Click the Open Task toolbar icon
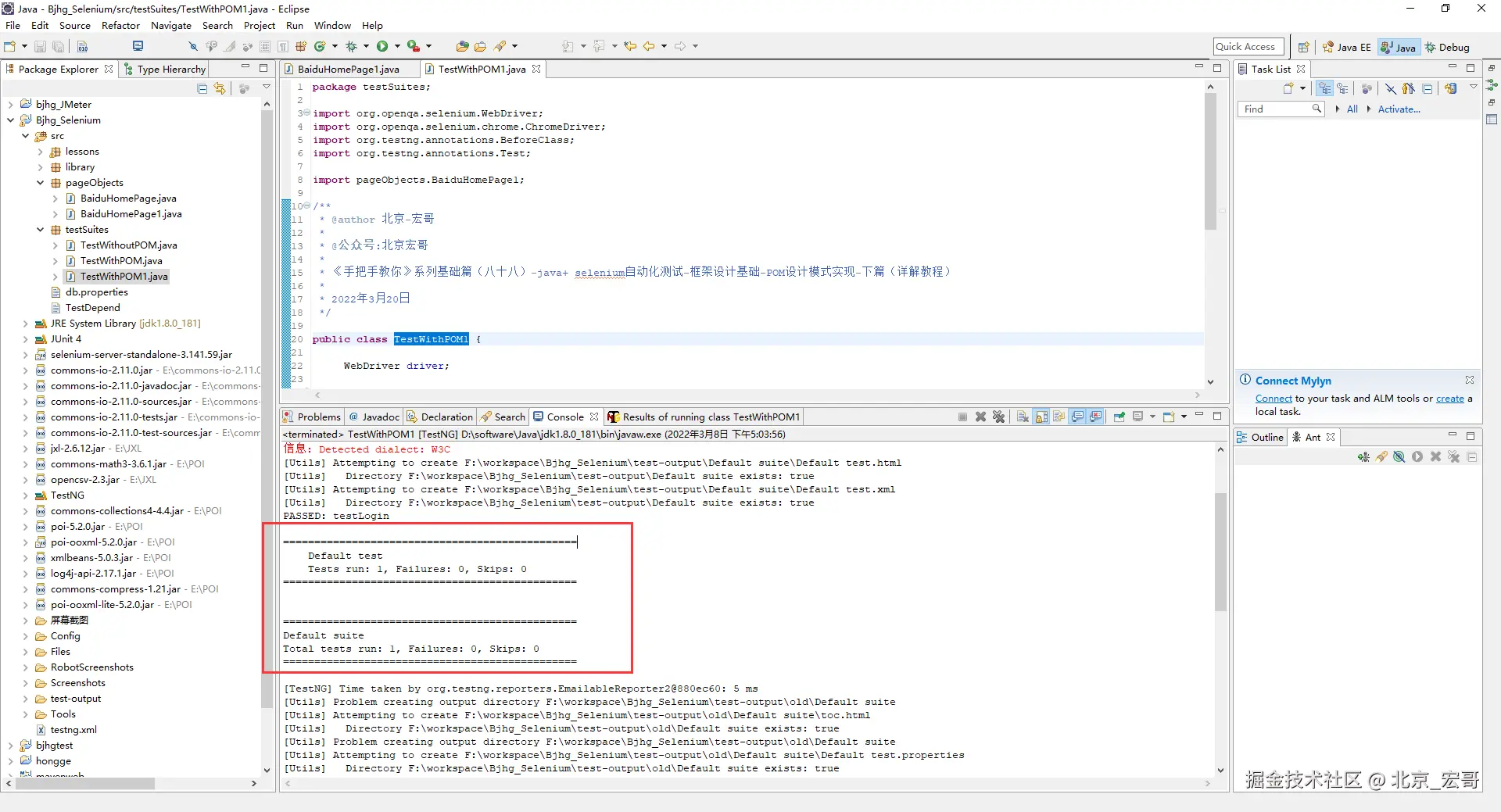The height and width of the screenshot is (812, 1501). (480, 47)
